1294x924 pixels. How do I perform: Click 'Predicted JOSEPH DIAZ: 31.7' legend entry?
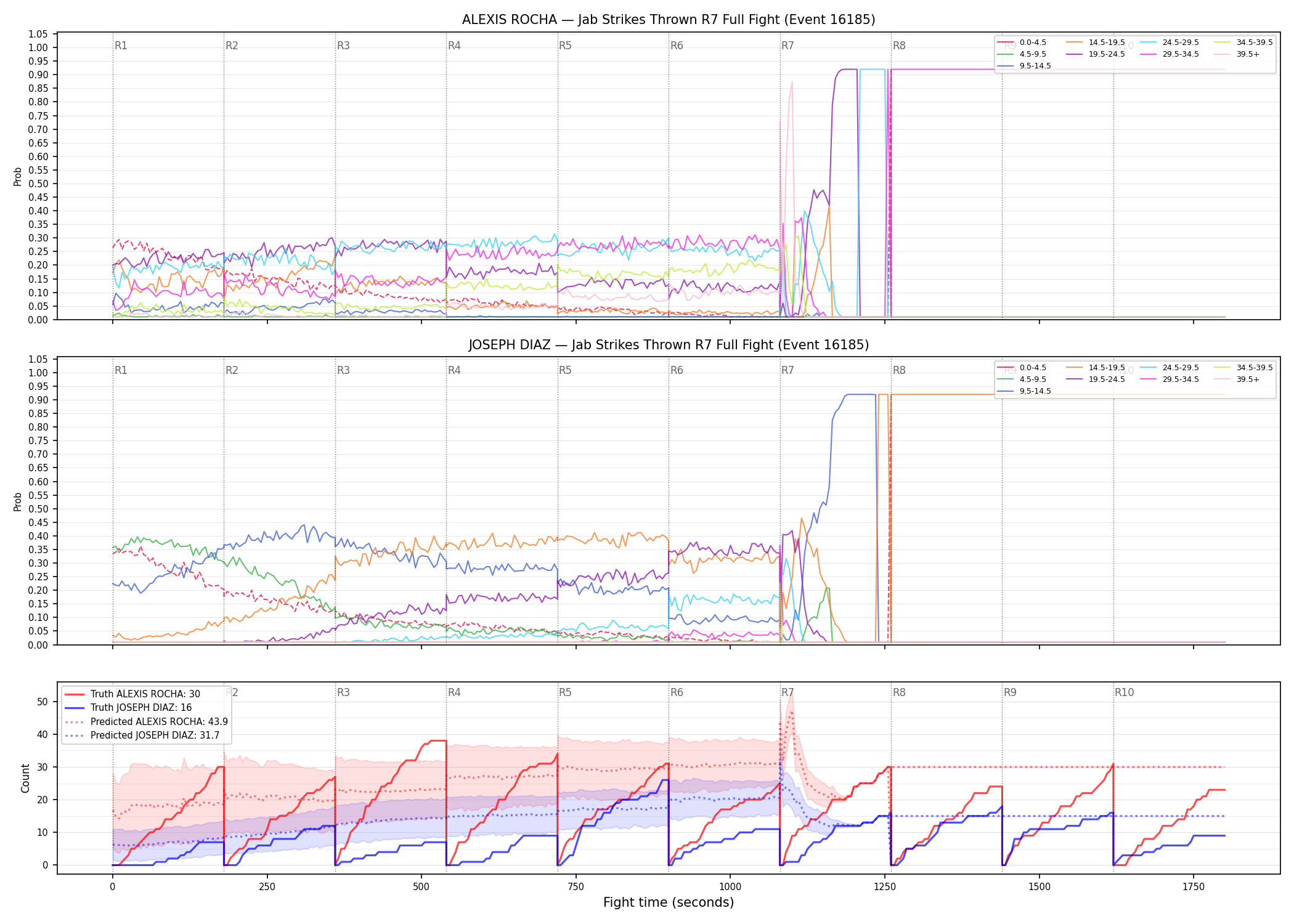point(142,736)
